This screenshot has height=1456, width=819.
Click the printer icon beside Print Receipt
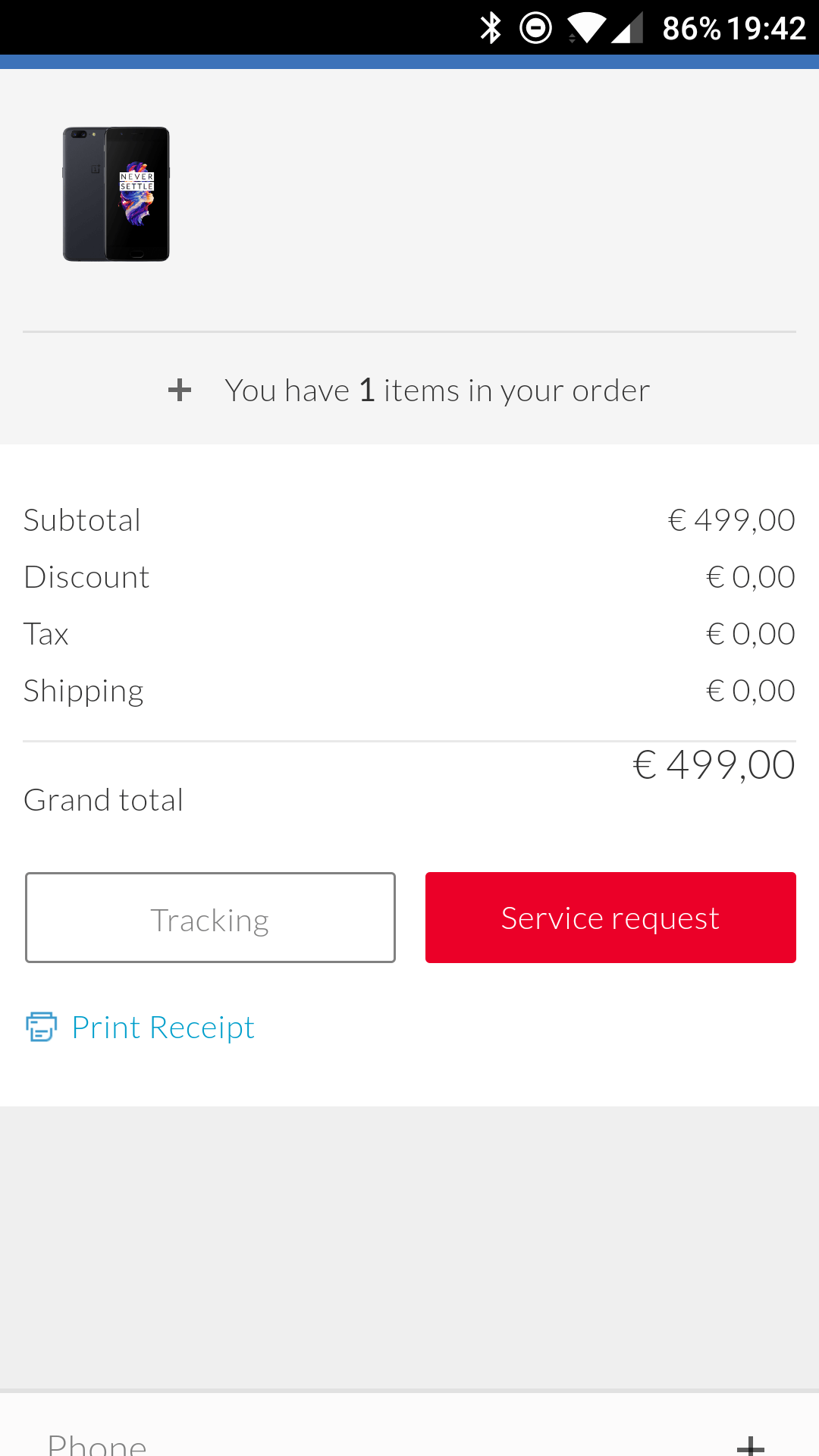pyautogui.click(x=41, y=1027)
